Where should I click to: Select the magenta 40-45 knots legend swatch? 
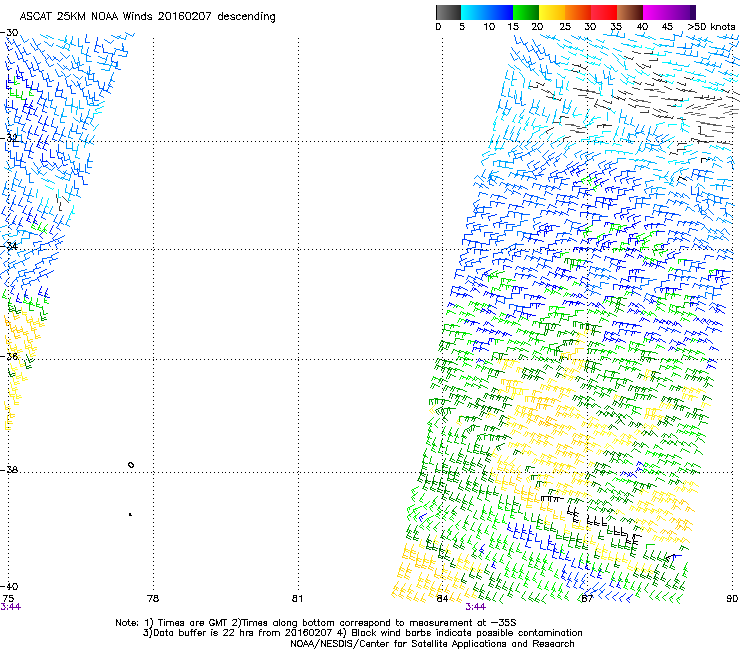656,12
